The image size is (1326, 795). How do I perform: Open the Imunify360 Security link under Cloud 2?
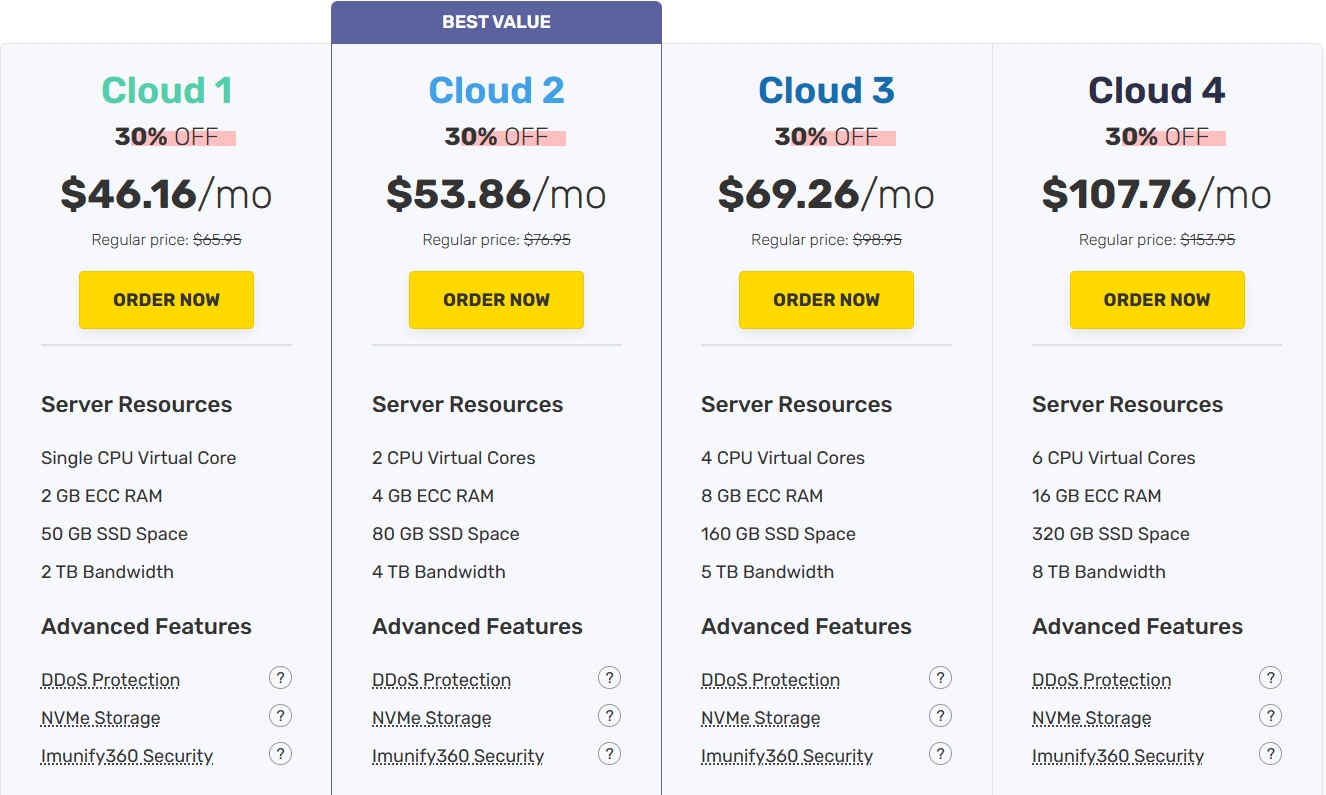[x=458, y=756]
